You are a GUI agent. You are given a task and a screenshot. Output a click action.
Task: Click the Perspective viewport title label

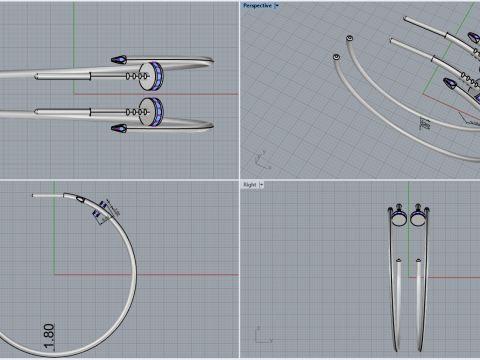[257, 6]
